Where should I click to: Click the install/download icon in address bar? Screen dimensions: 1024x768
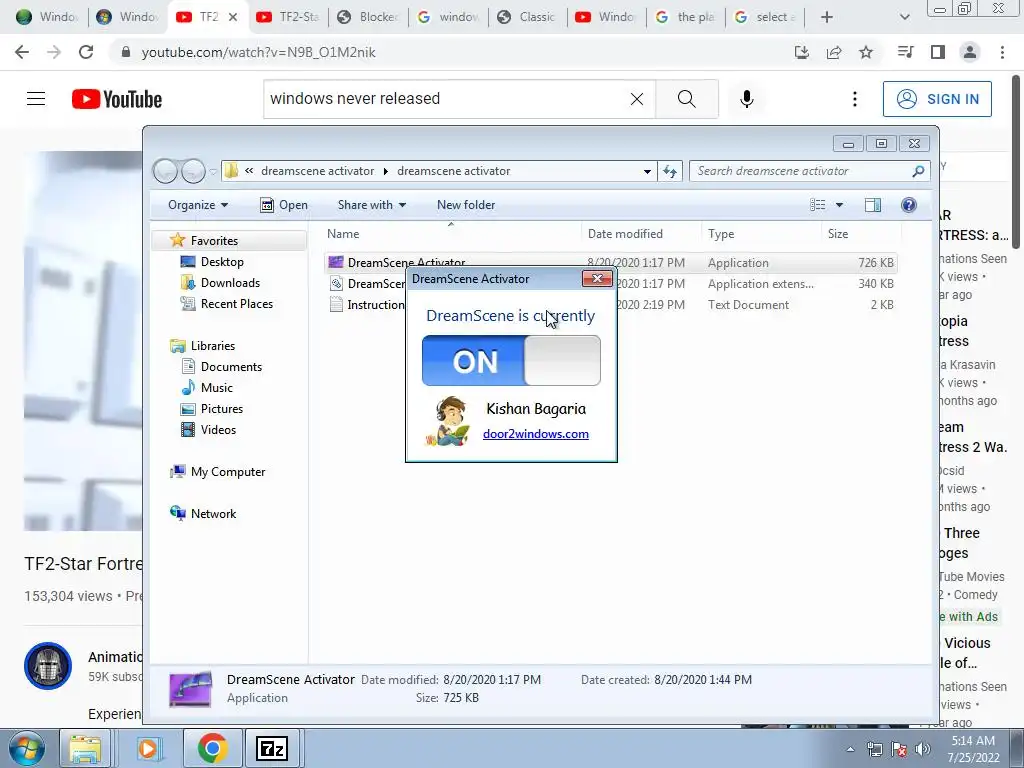802,52
